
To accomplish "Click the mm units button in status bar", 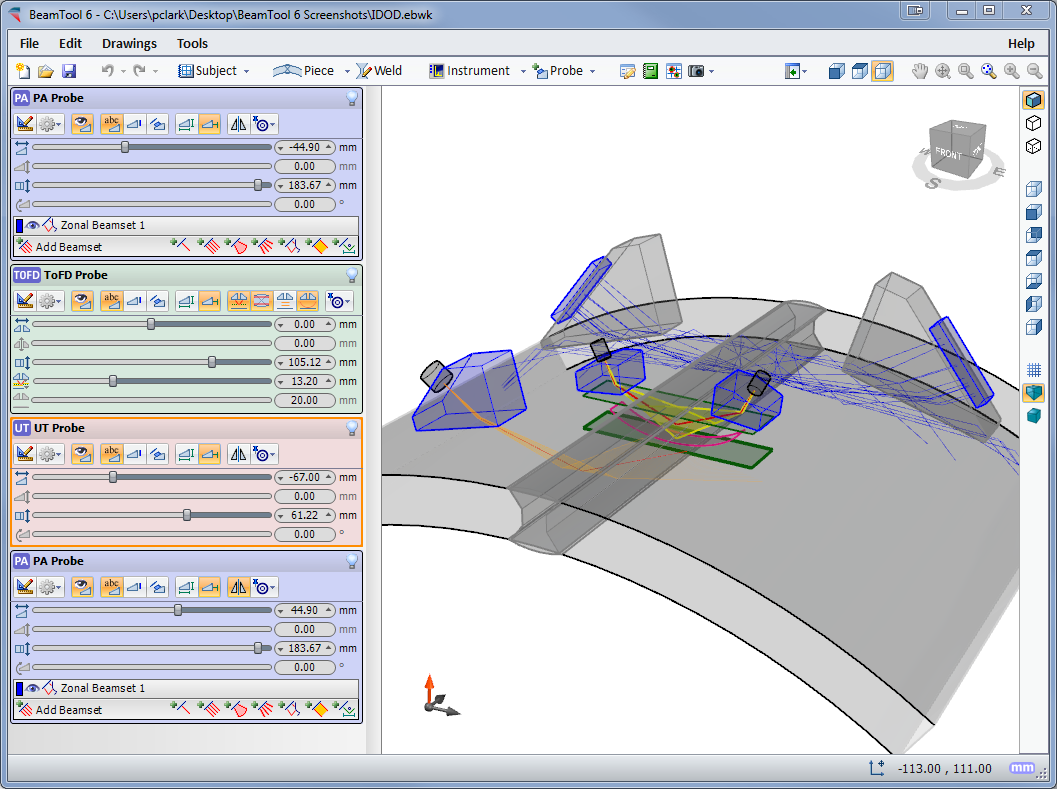I will click(x=1022, y=768).
